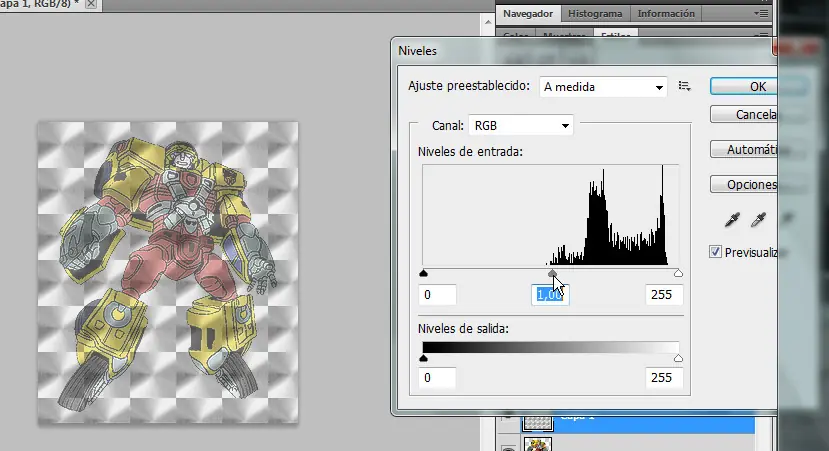Click the input highlight value field 255
This screenshot has height=451, width=829.
(664, 294)
